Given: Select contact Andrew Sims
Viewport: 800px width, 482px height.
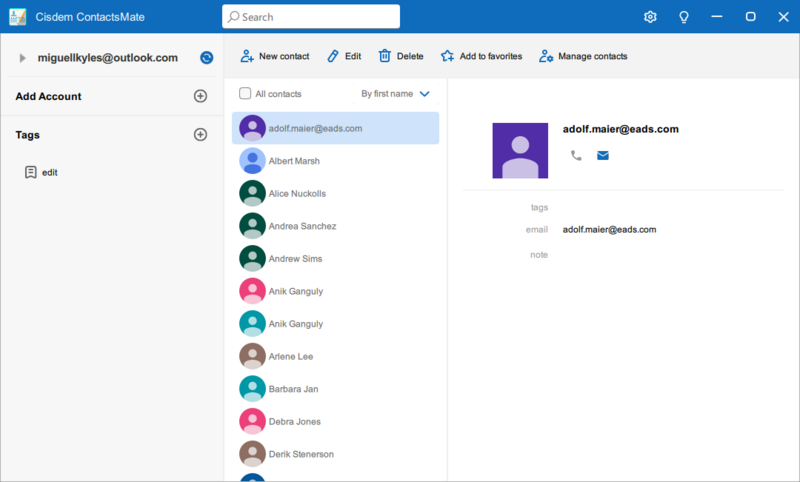Looking at the screenshot, I should coord(335,259).
